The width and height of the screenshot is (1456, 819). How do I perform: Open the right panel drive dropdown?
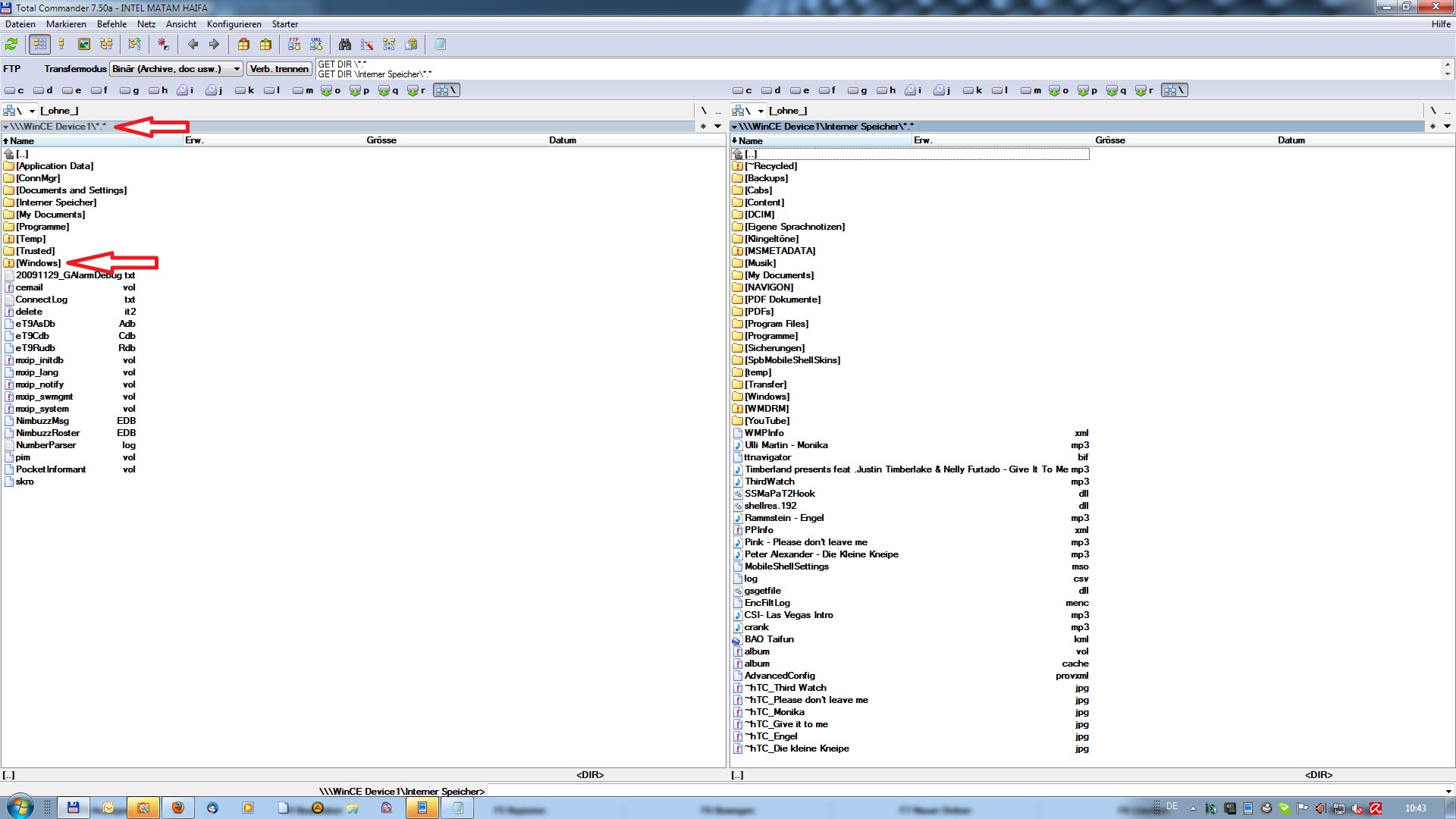tap(748, 111)
